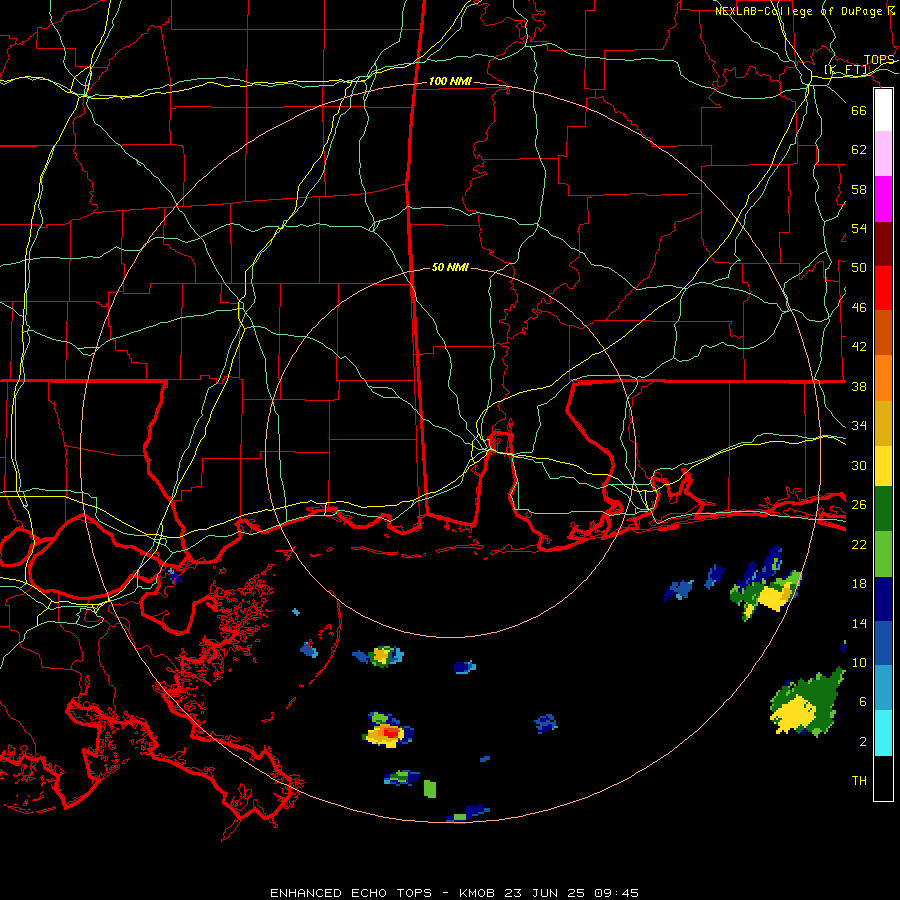Click the isolated light green rectangular echo

pyautogui.click(x=430, y=789)
